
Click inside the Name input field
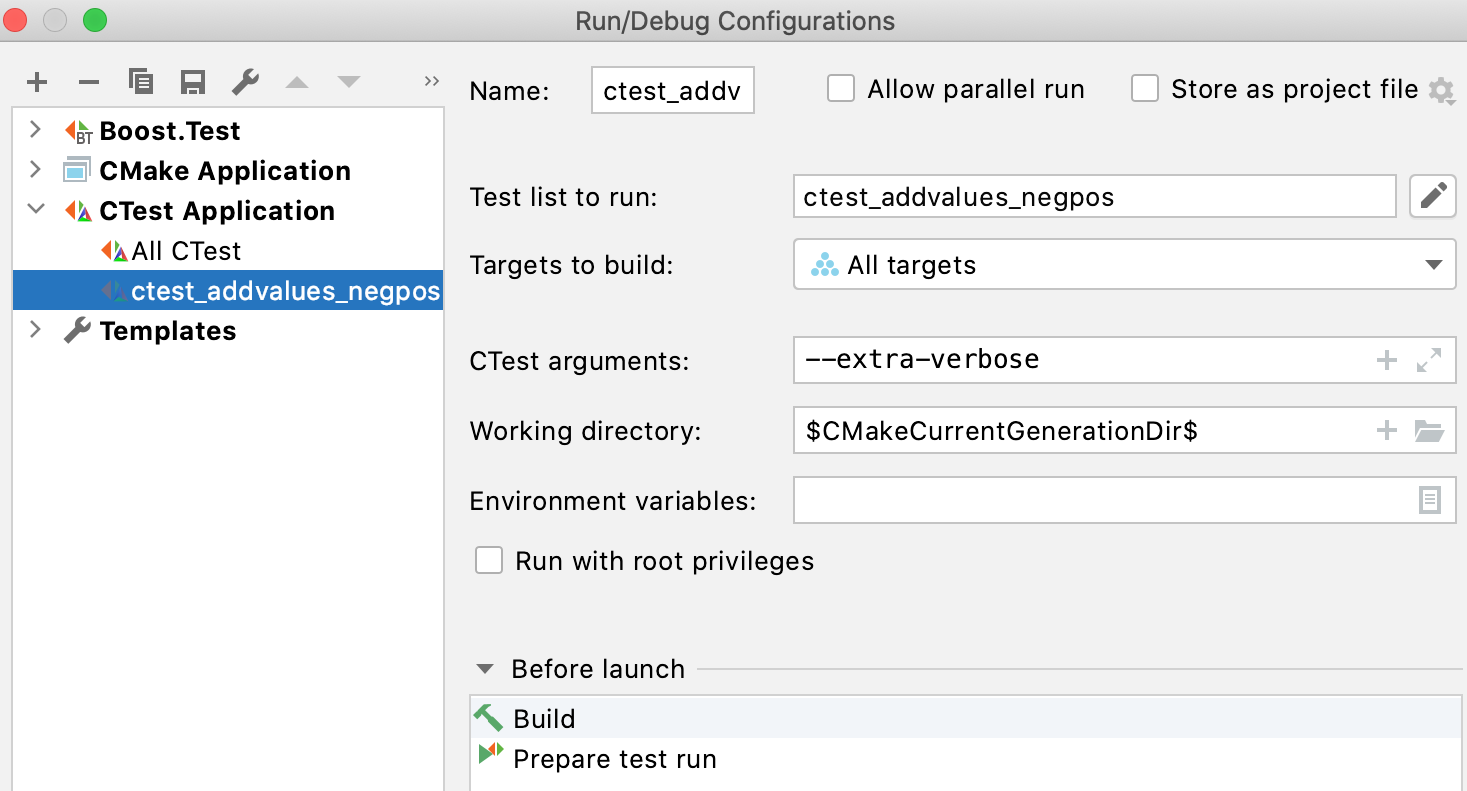672,89
